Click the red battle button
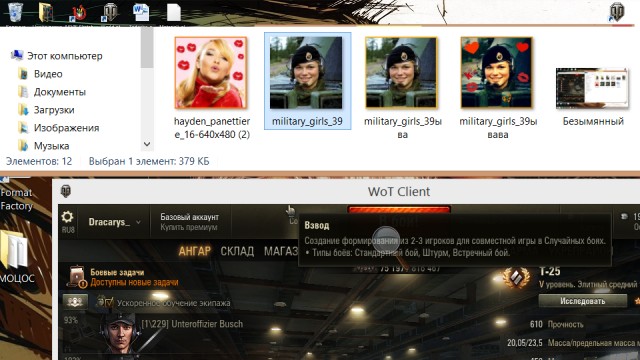The image size is (640, 360). [399, 210]
